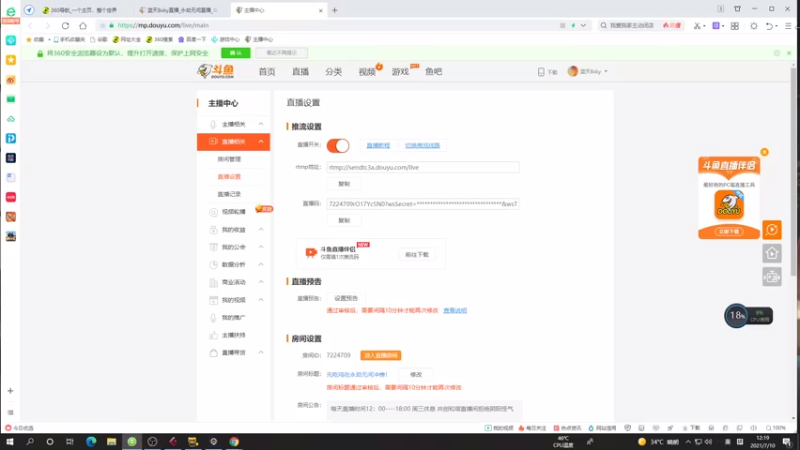This screenshot has height=450, width=800.
Task: Click the microphone icon beside 主播相关
Action: pos(213,124)
